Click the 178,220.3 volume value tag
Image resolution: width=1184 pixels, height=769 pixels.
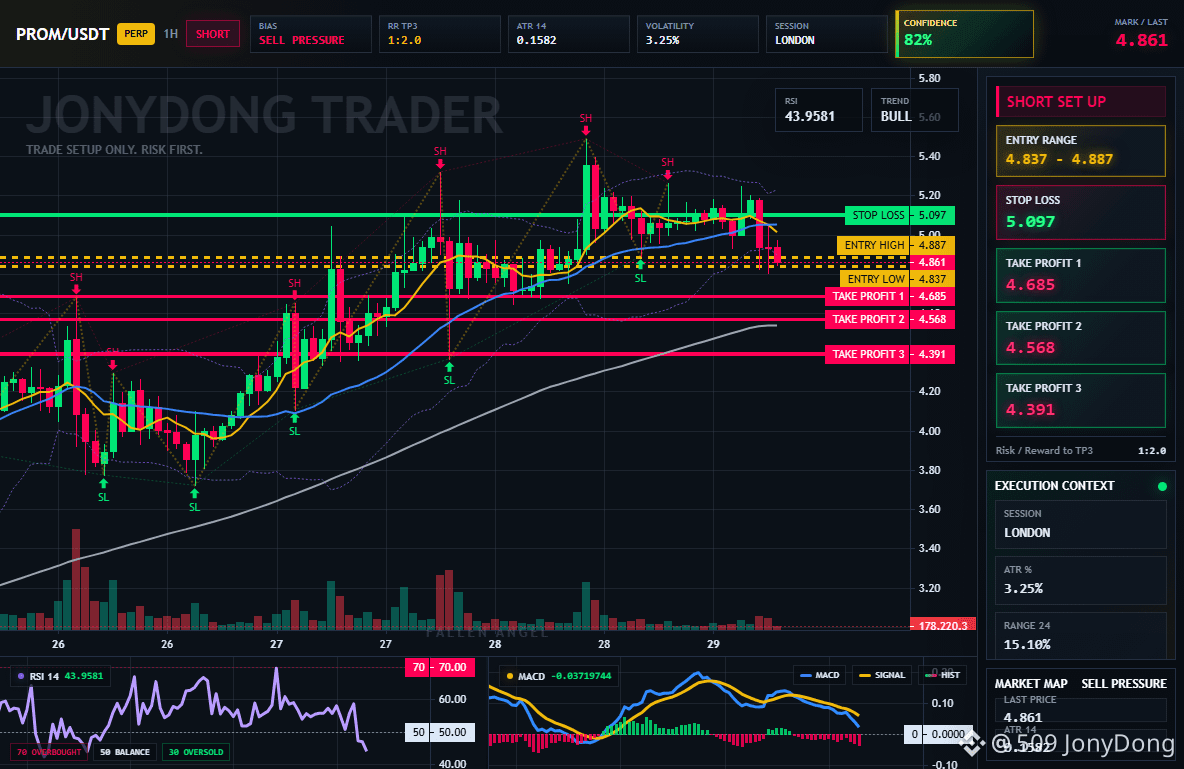point(943,625)
